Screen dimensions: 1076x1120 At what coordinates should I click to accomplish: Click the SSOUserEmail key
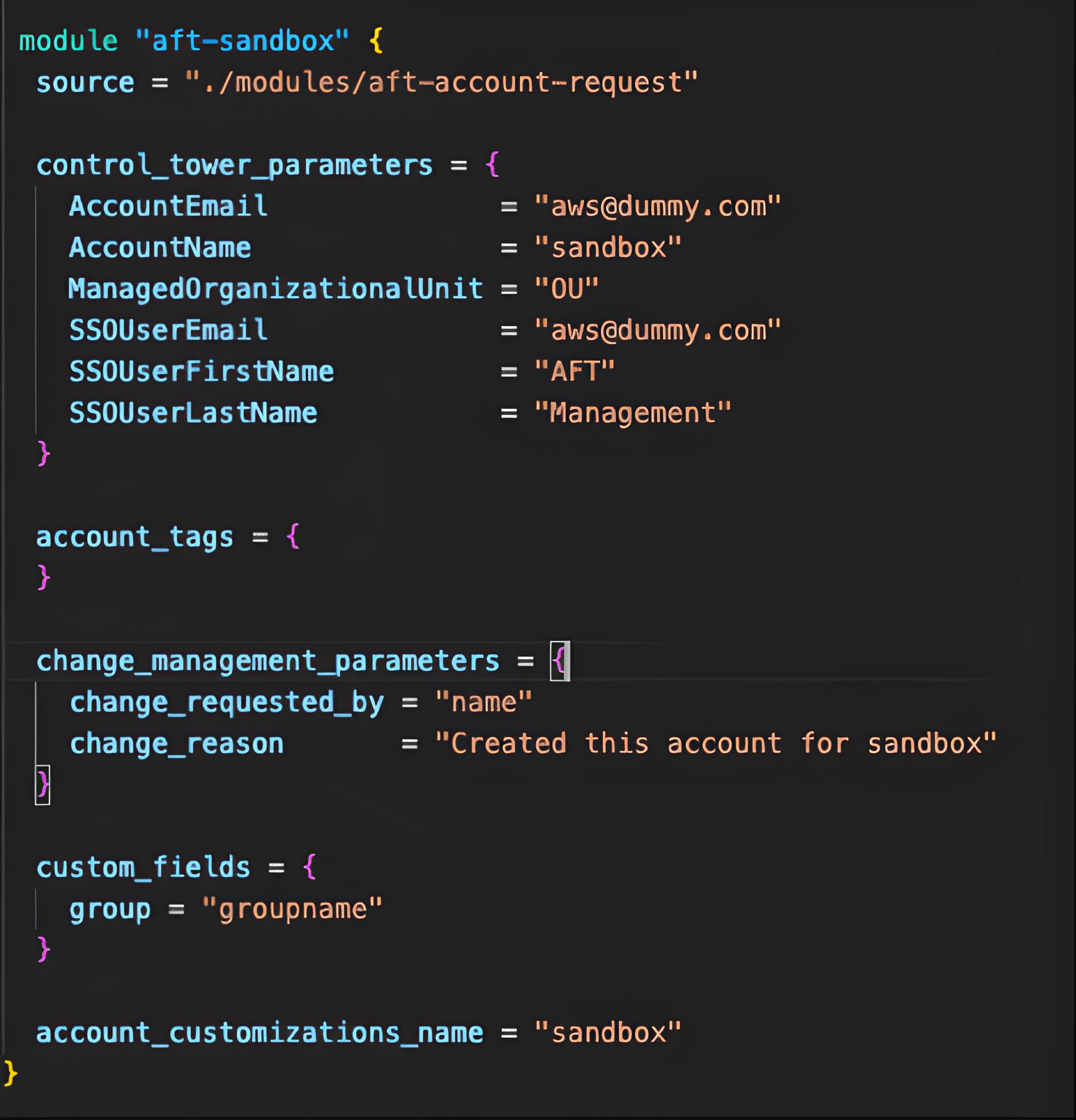[x=168, y=330]
